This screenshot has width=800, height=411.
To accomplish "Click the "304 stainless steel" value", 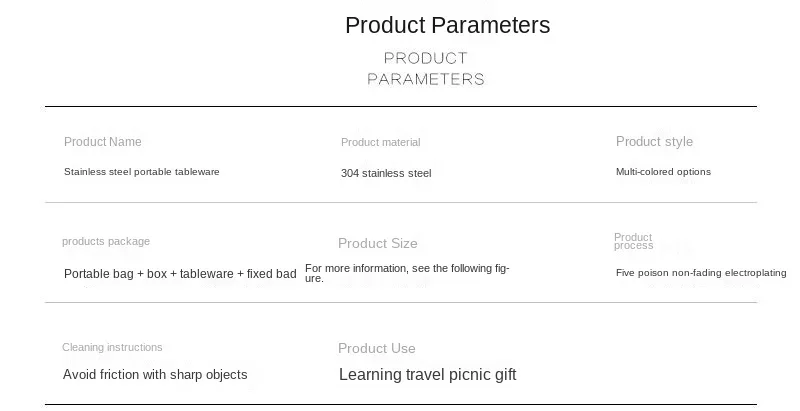I will click(386, 173).
